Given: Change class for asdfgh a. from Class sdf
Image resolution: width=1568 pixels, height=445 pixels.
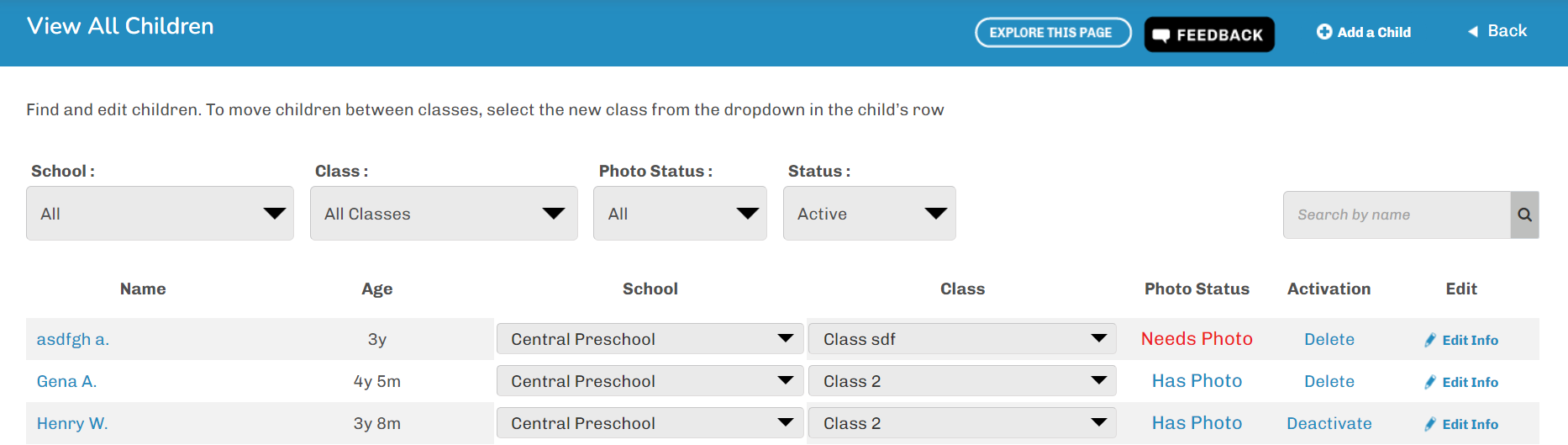Looking at the screenshot, I should [962, 339].
